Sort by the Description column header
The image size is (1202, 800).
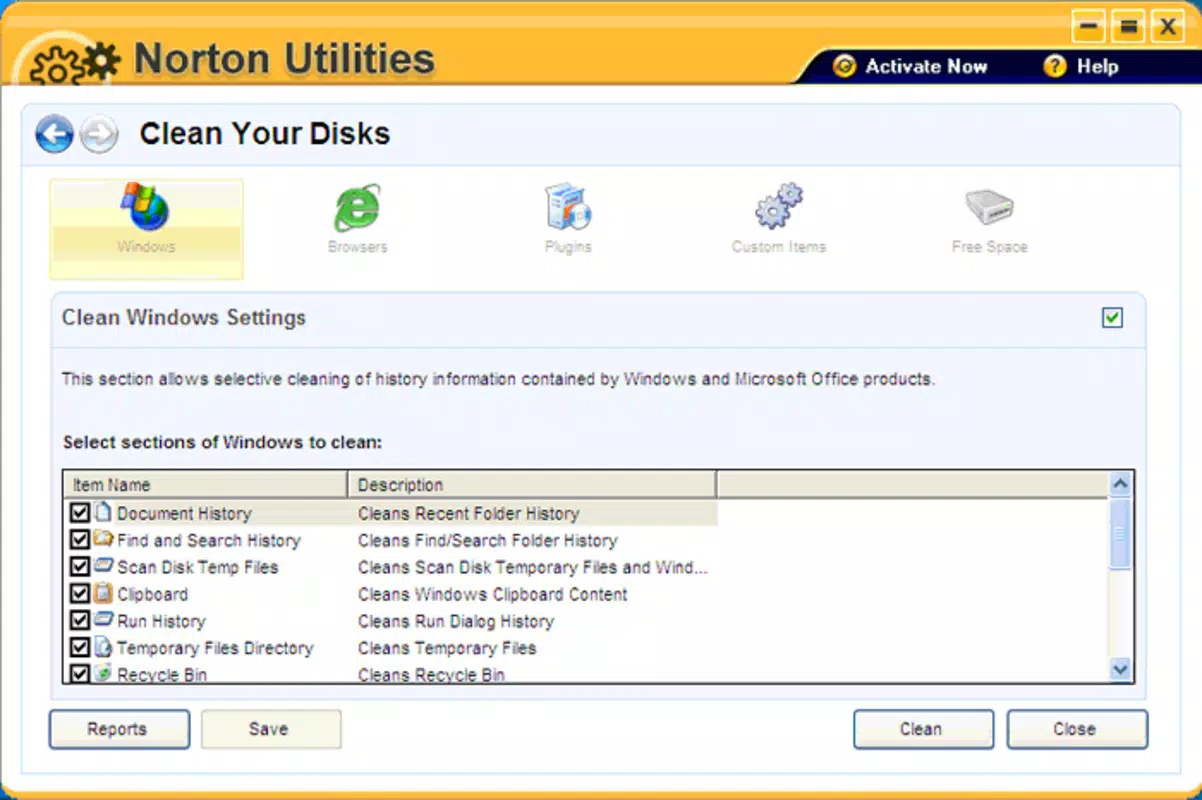coord(532,485)
